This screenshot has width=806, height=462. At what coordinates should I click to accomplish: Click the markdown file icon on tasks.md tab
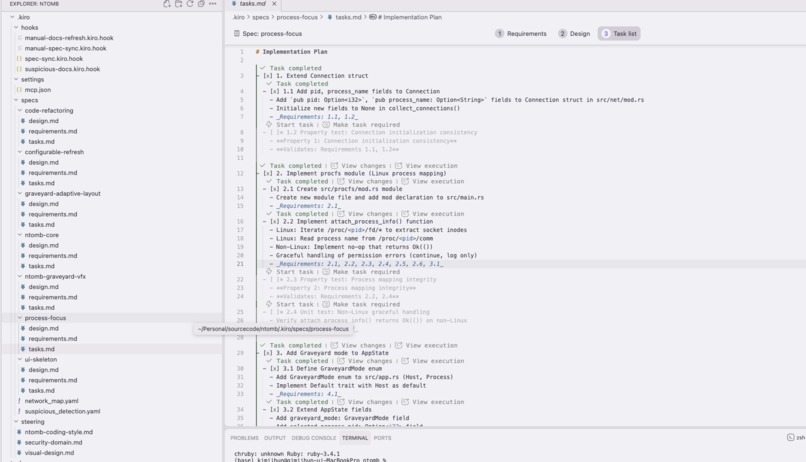pos(234,4)
